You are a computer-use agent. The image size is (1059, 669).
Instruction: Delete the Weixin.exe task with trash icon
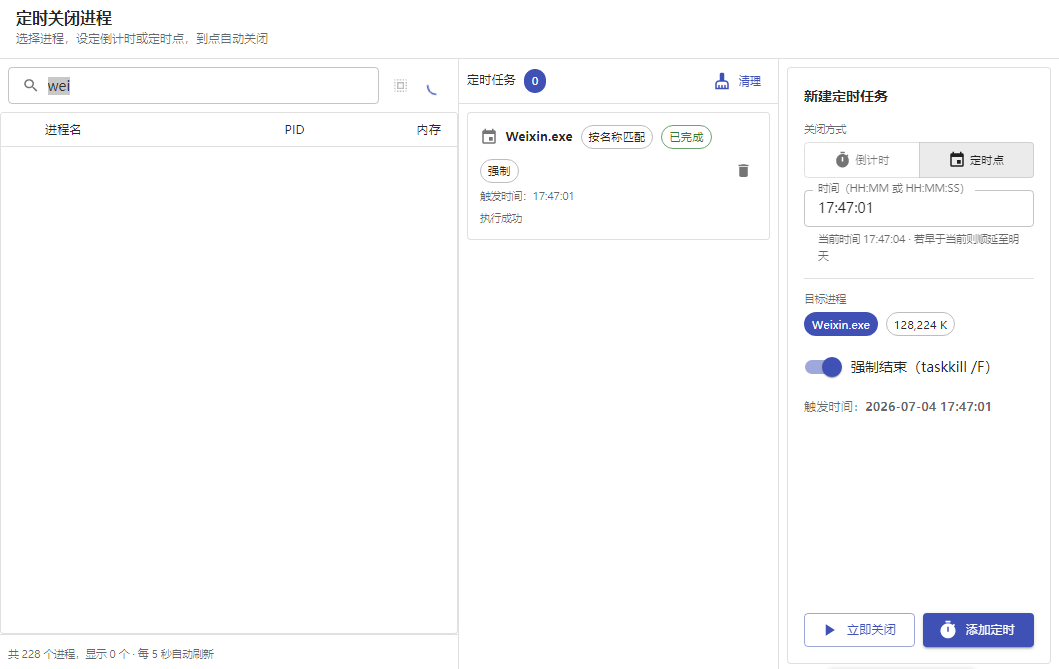pyautogui.click(x=743, y=170)
